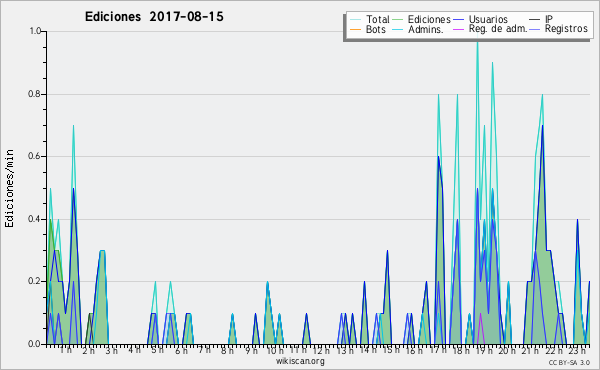Click the wikiscan.org source text
Viewport: 600px width, 370px height.
coord(300,361)
